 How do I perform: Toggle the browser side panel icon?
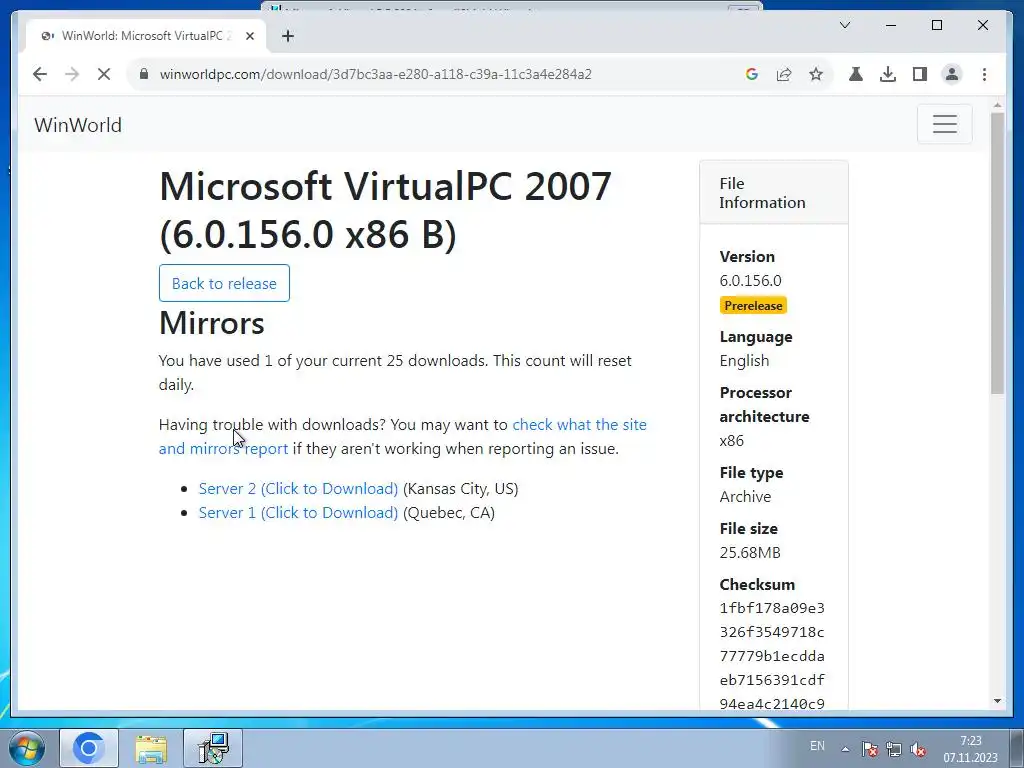click(x=920, y=74)
